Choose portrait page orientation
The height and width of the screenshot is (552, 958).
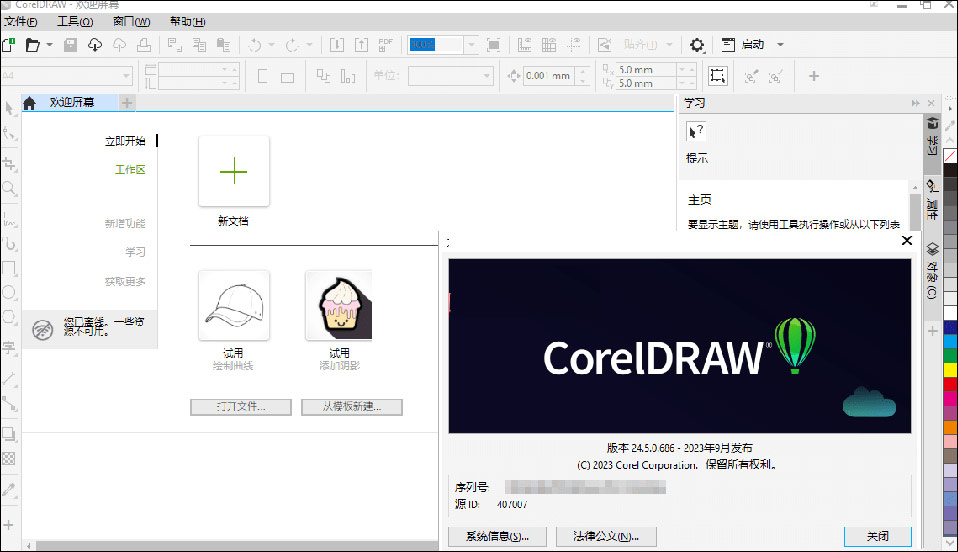click(262, 76)
